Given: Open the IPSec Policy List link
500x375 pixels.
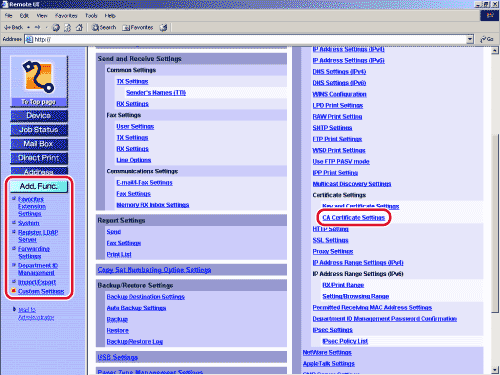Looking at the screenshot, I should 345,341.
